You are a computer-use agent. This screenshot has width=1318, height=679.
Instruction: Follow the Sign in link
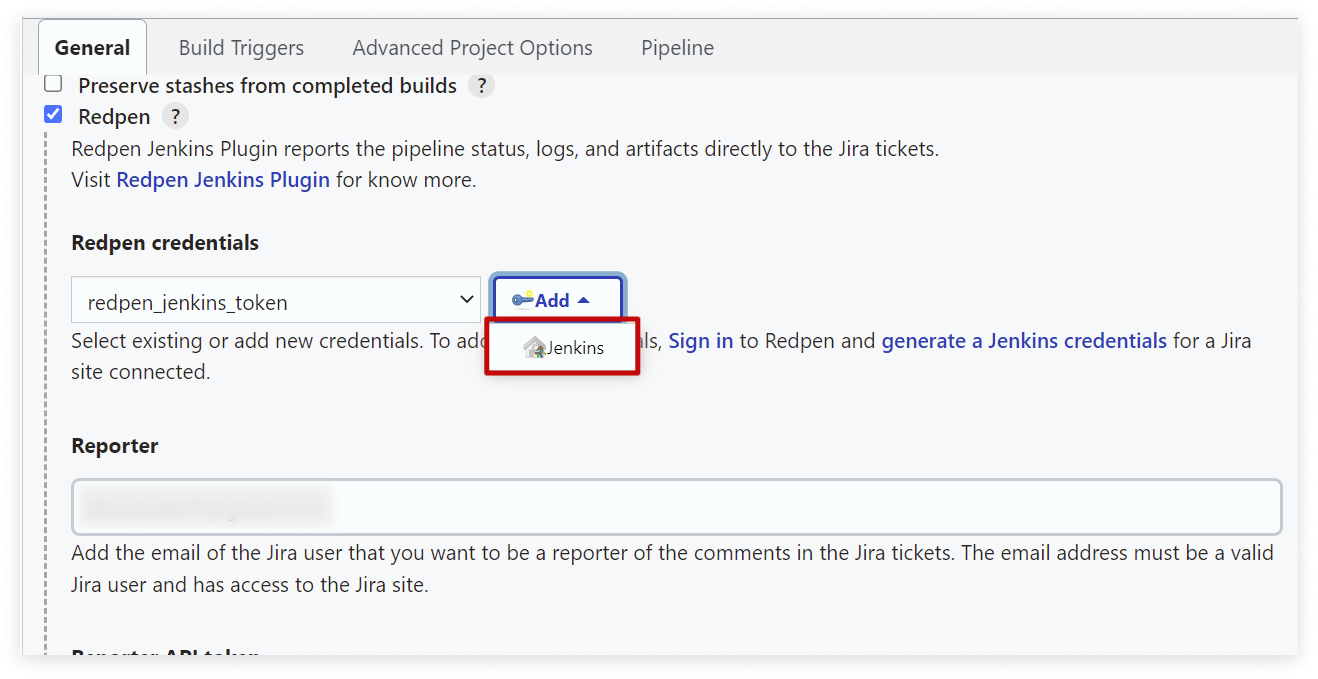point(701,340)
